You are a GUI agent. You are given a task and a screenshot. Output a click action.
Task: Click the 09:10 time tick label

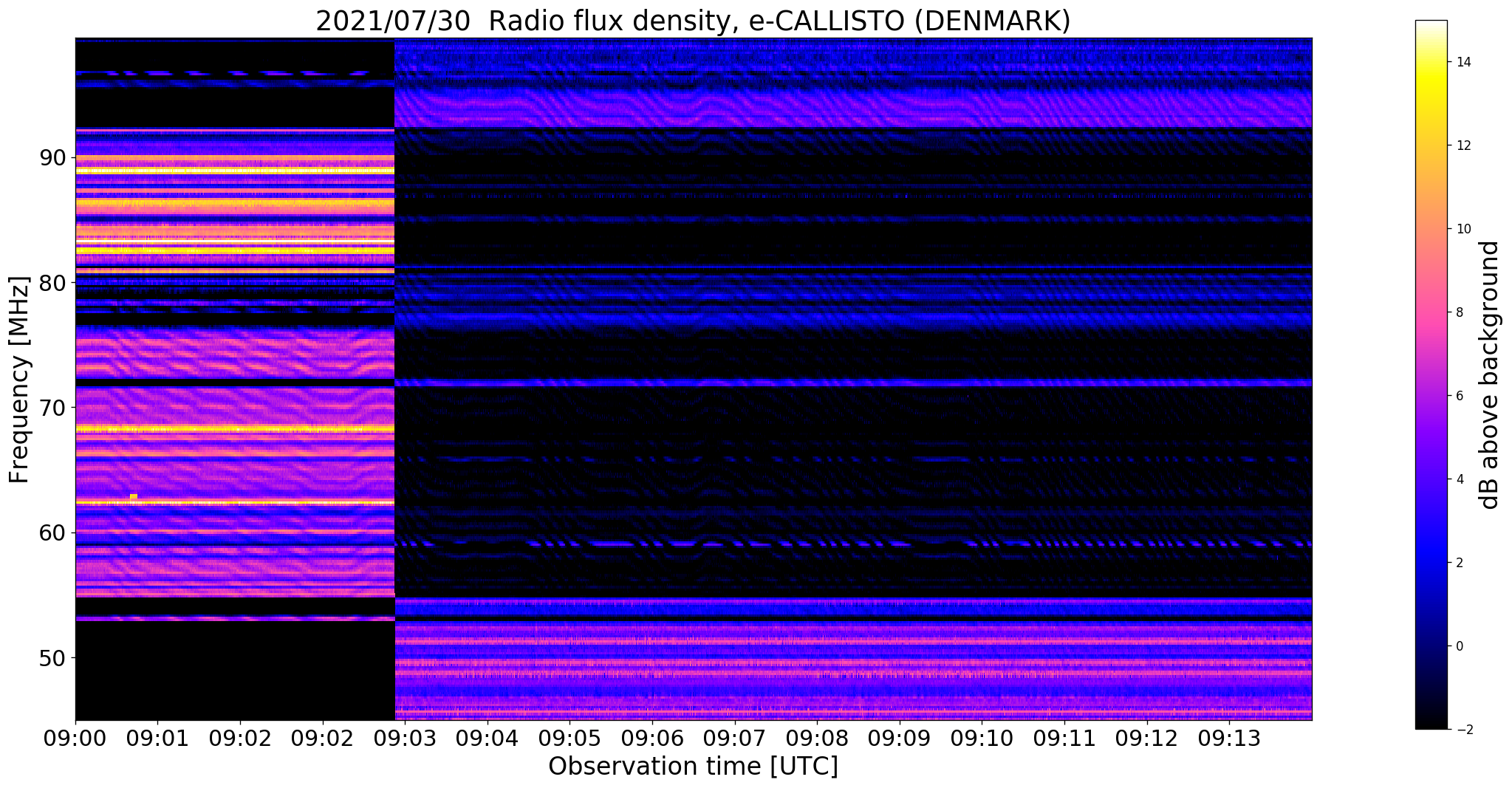[982, 738]
